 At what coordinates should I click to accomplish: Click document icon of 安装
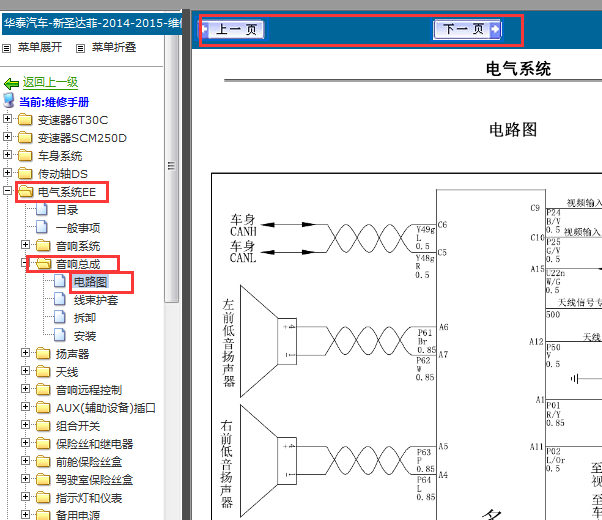[x=60, y=335]
